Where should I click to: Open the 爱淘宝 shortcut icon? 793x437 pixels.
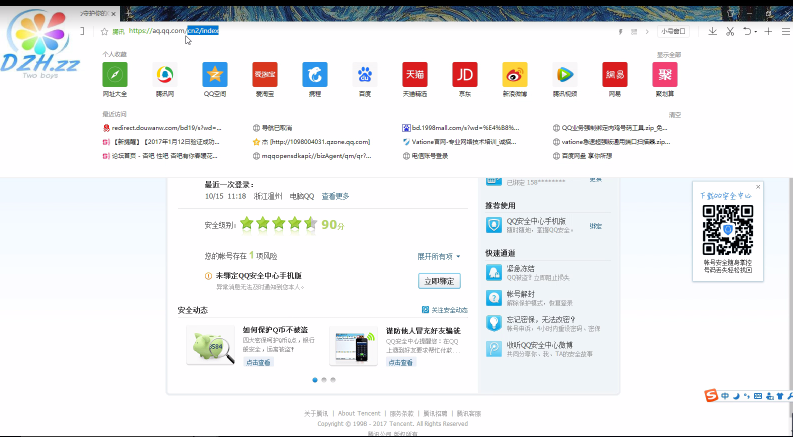tap(265, 75)
